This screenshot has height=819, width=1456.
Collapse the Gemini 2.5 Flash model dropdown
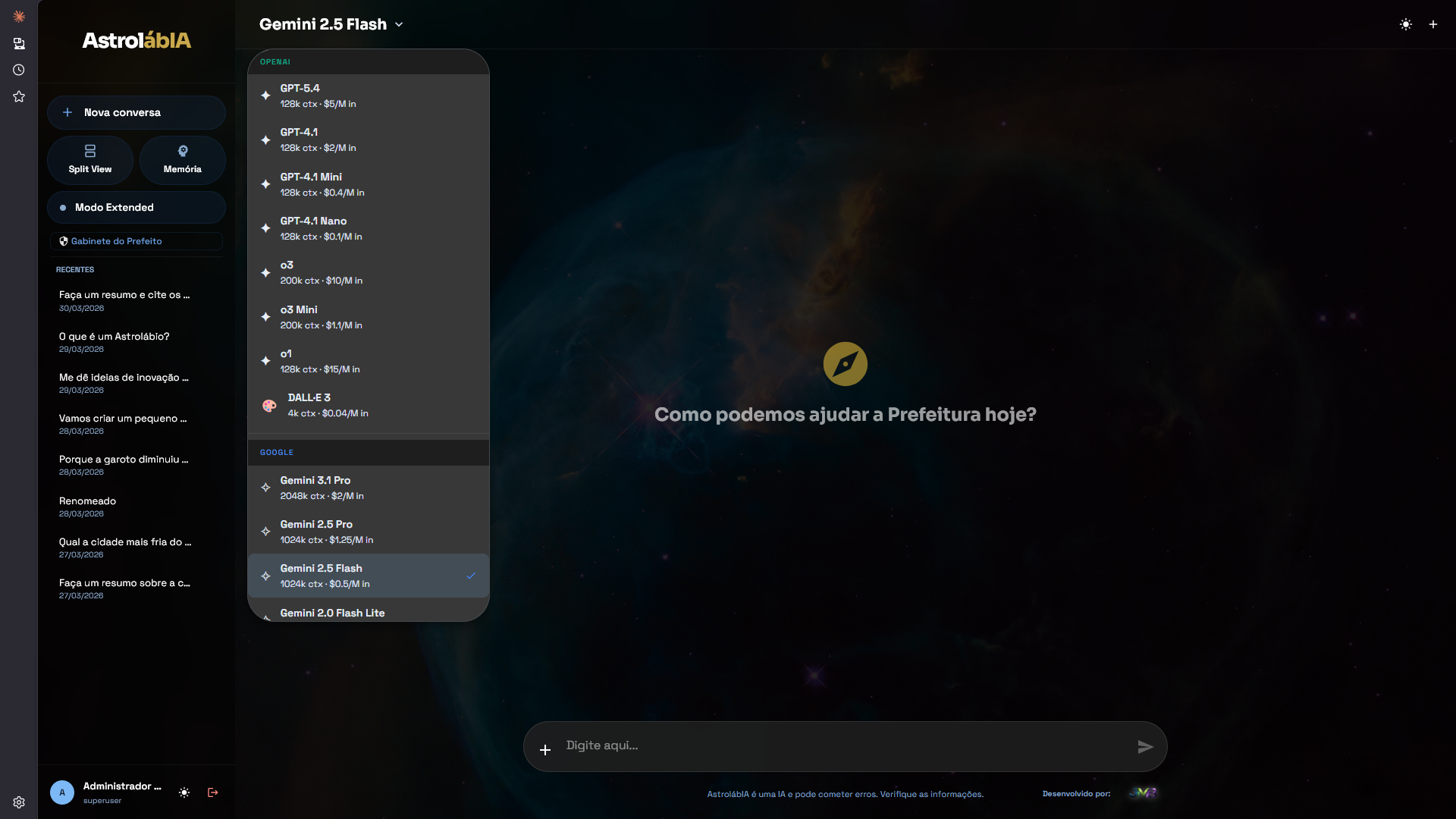(331, 24)
